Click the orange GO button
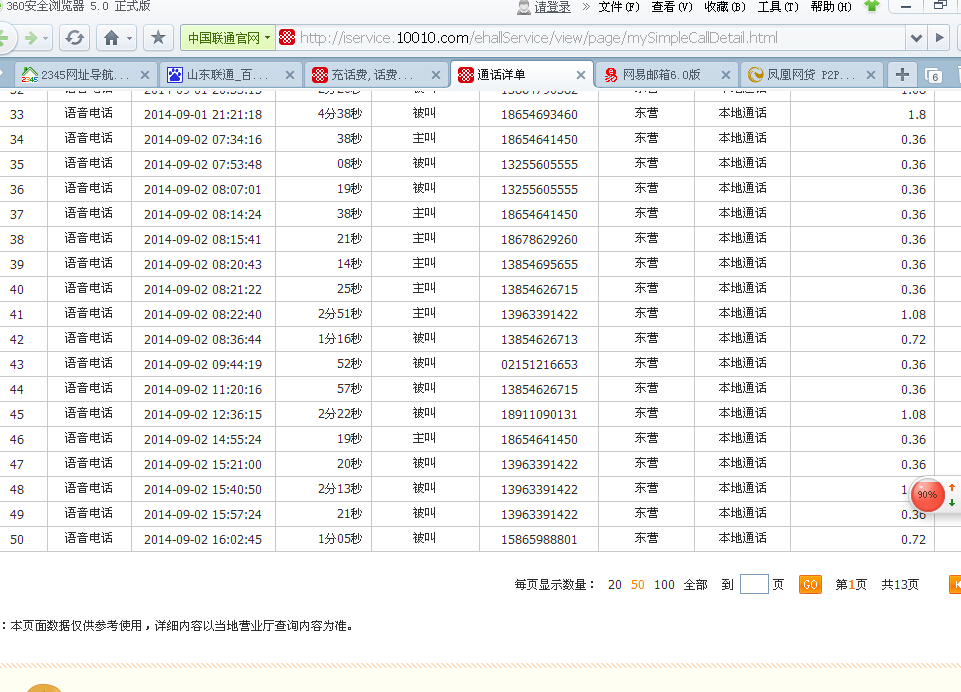Viewport: 961px width, 692px height. click(x=810, y=585)
